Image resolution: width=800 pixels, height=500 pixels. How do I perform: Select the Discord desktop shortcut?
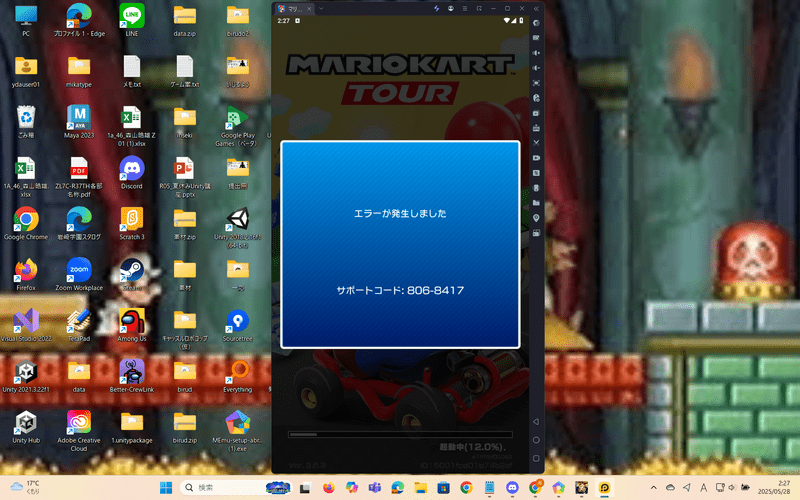132,173
